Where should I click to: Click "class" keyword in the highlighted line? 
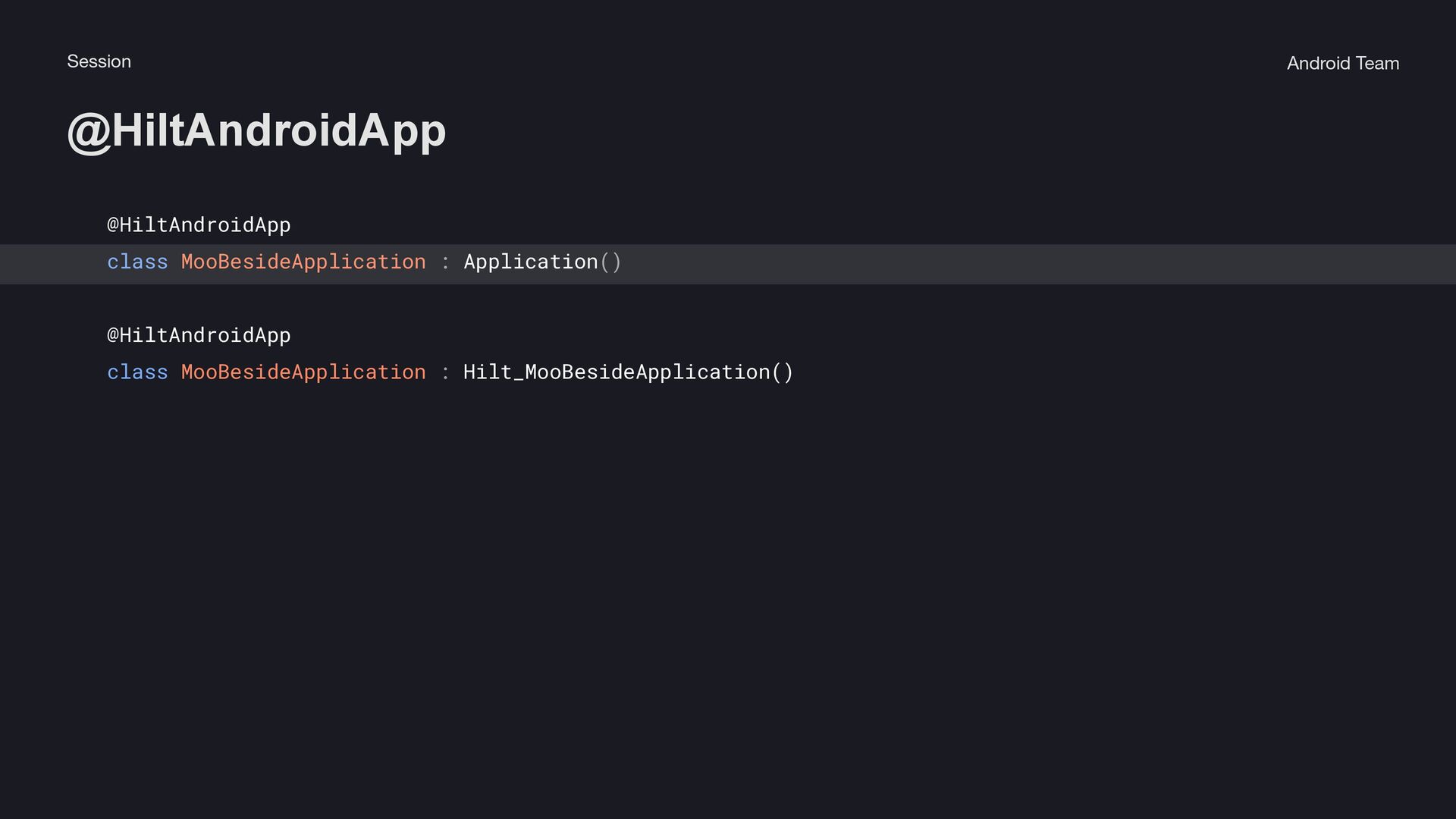point(137,262)
